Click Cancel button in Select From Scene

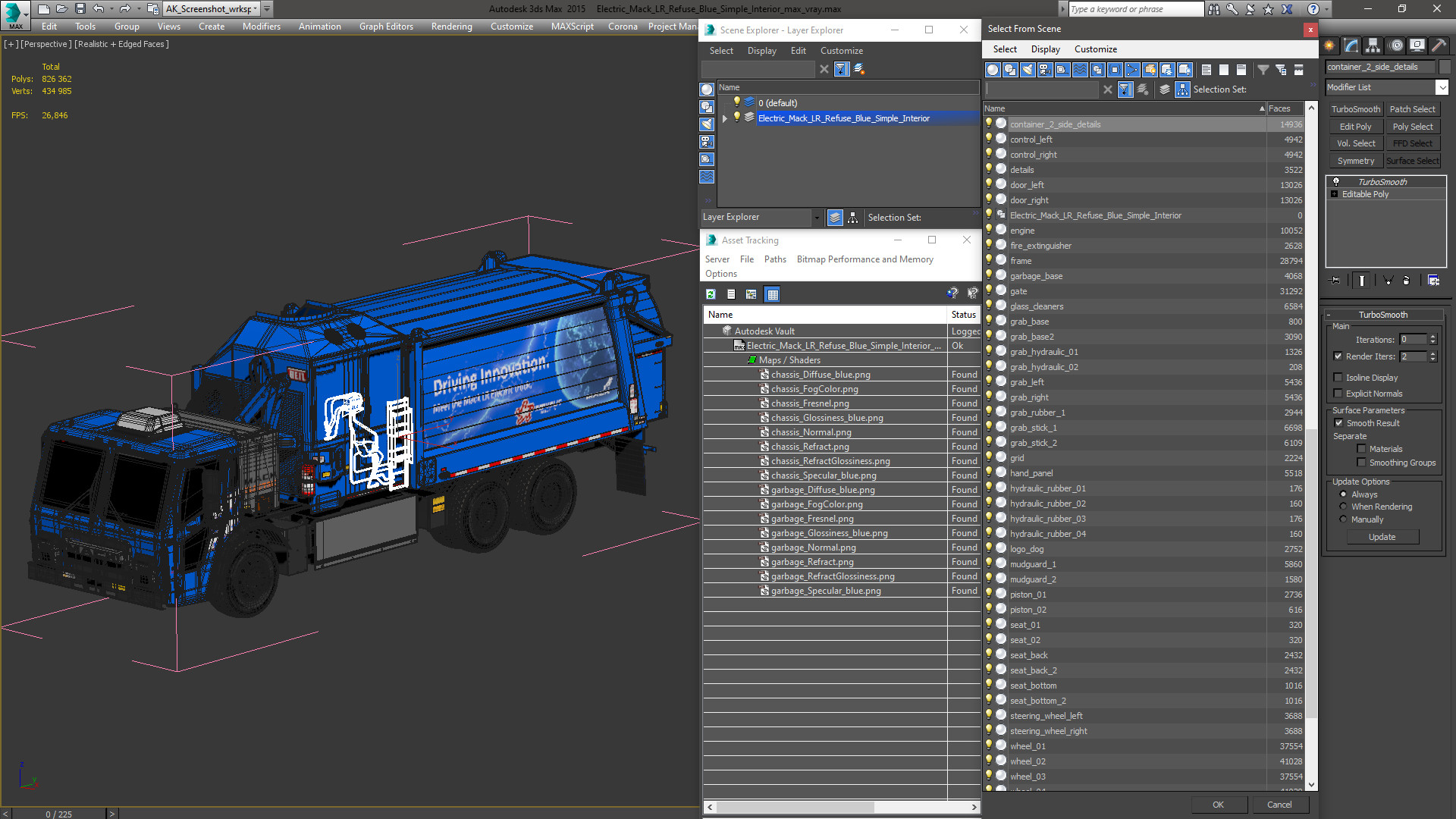click(1279, 805)
